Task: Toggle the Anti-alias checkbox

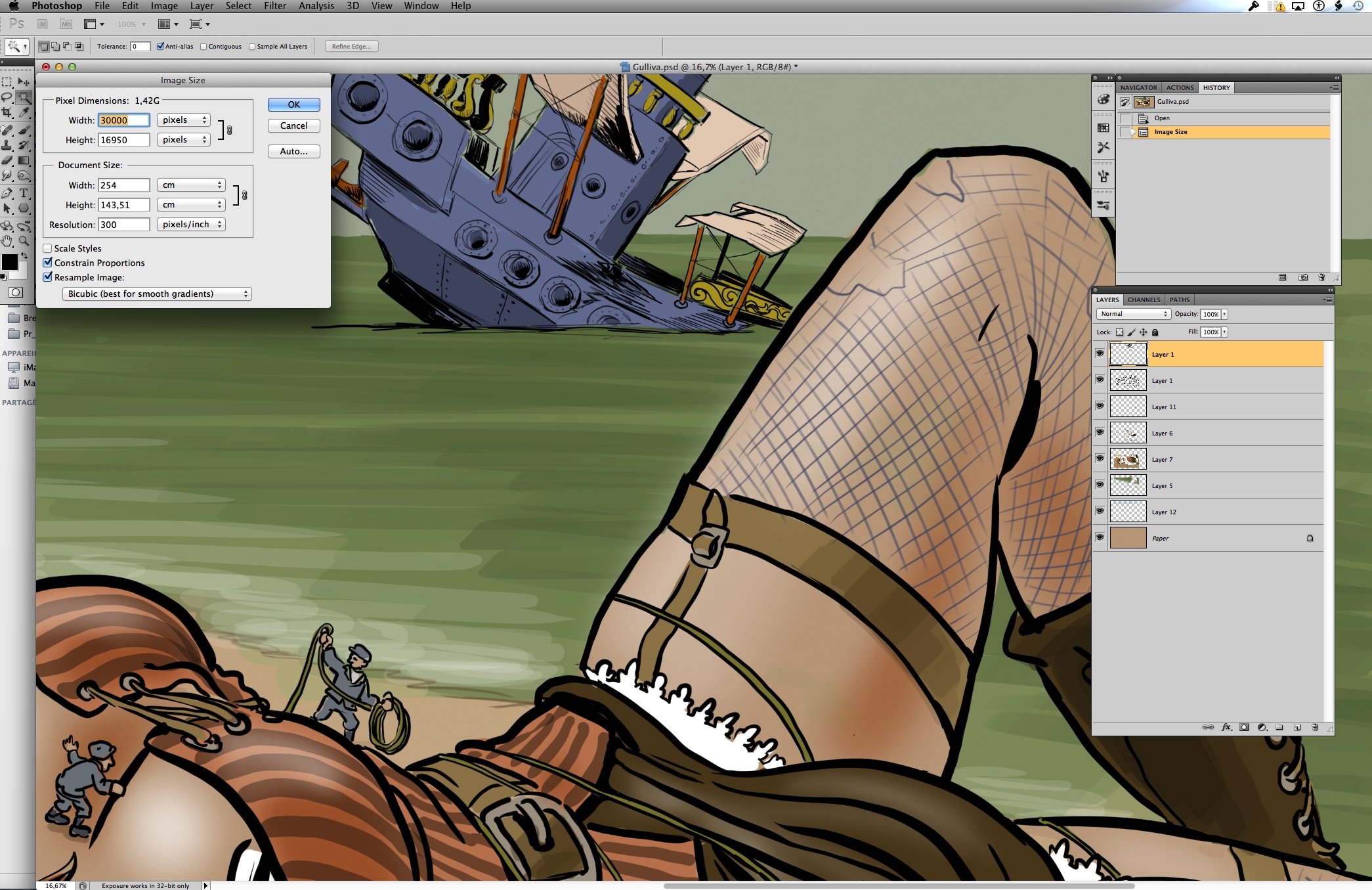Action: pos(160,47)
